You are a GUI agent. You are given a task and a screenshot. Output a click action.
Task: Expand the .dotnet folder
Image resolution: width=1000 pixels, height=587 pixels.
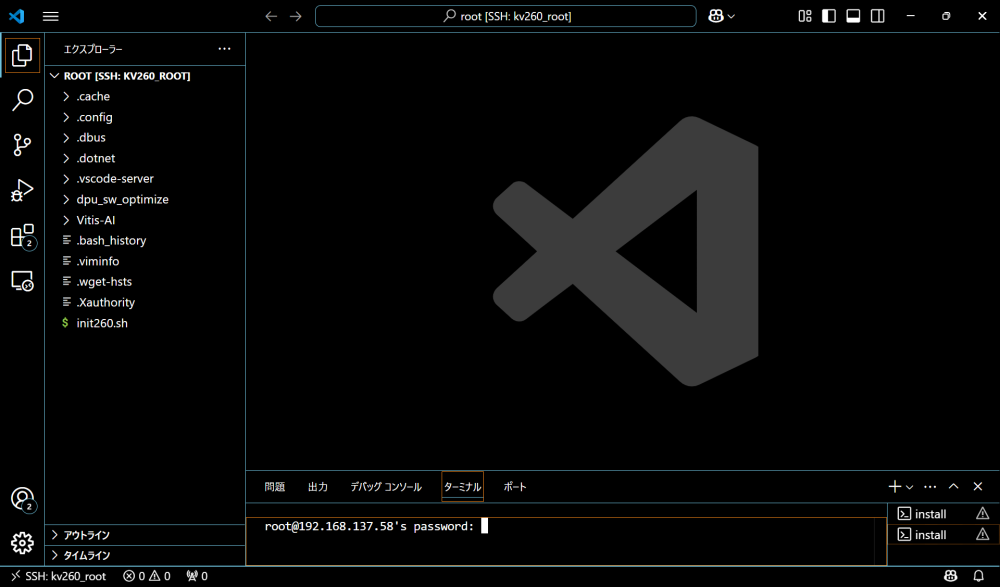pyautogui.click(x=145, y=158)
